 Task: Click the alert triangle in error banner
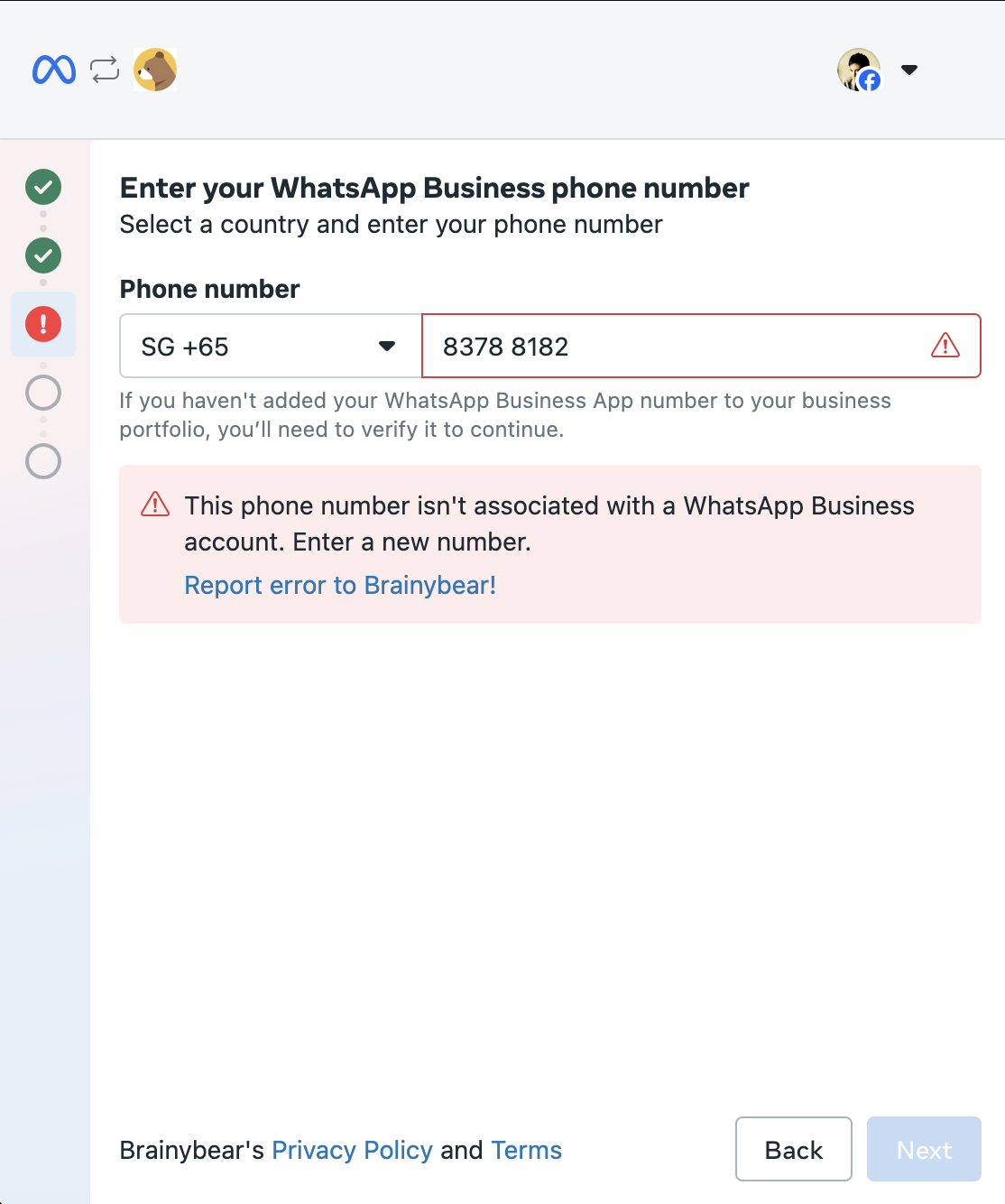155,504
